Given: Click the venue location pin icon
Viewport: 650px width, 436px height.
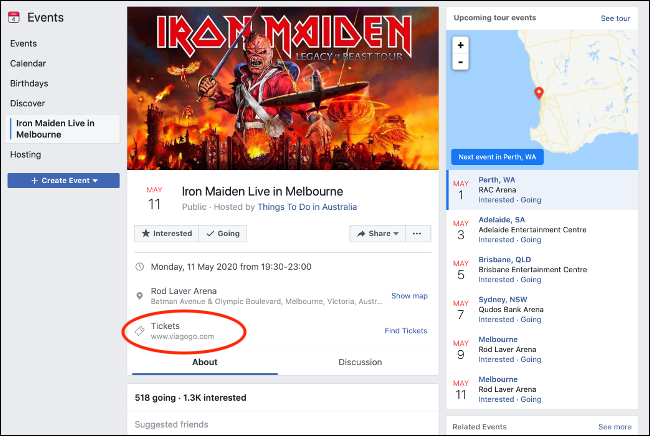Looking at the screenshot, I should [140, 295].
